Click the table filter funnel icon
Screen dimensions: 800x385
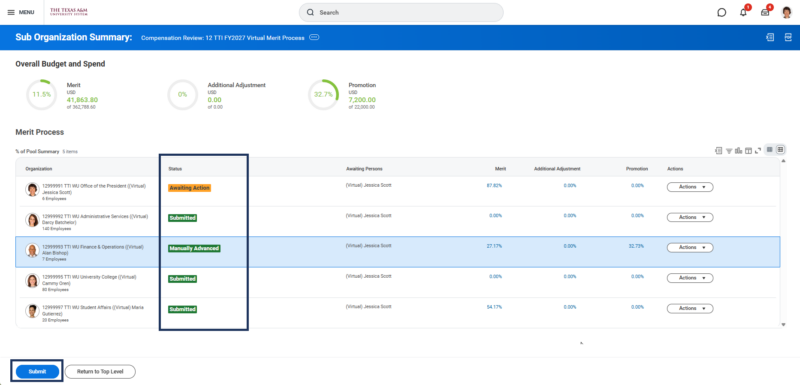coord(729,150)
